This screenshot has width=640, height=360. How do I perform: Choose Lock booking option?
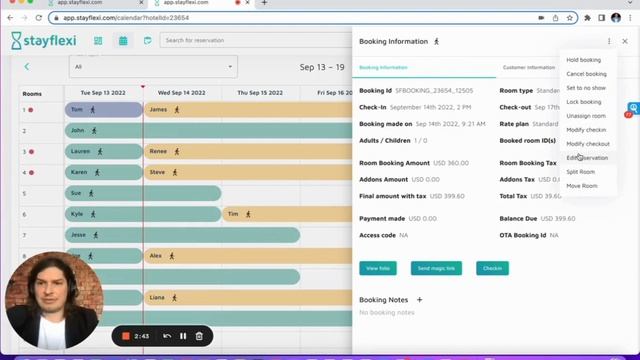(x=584, y=102)
